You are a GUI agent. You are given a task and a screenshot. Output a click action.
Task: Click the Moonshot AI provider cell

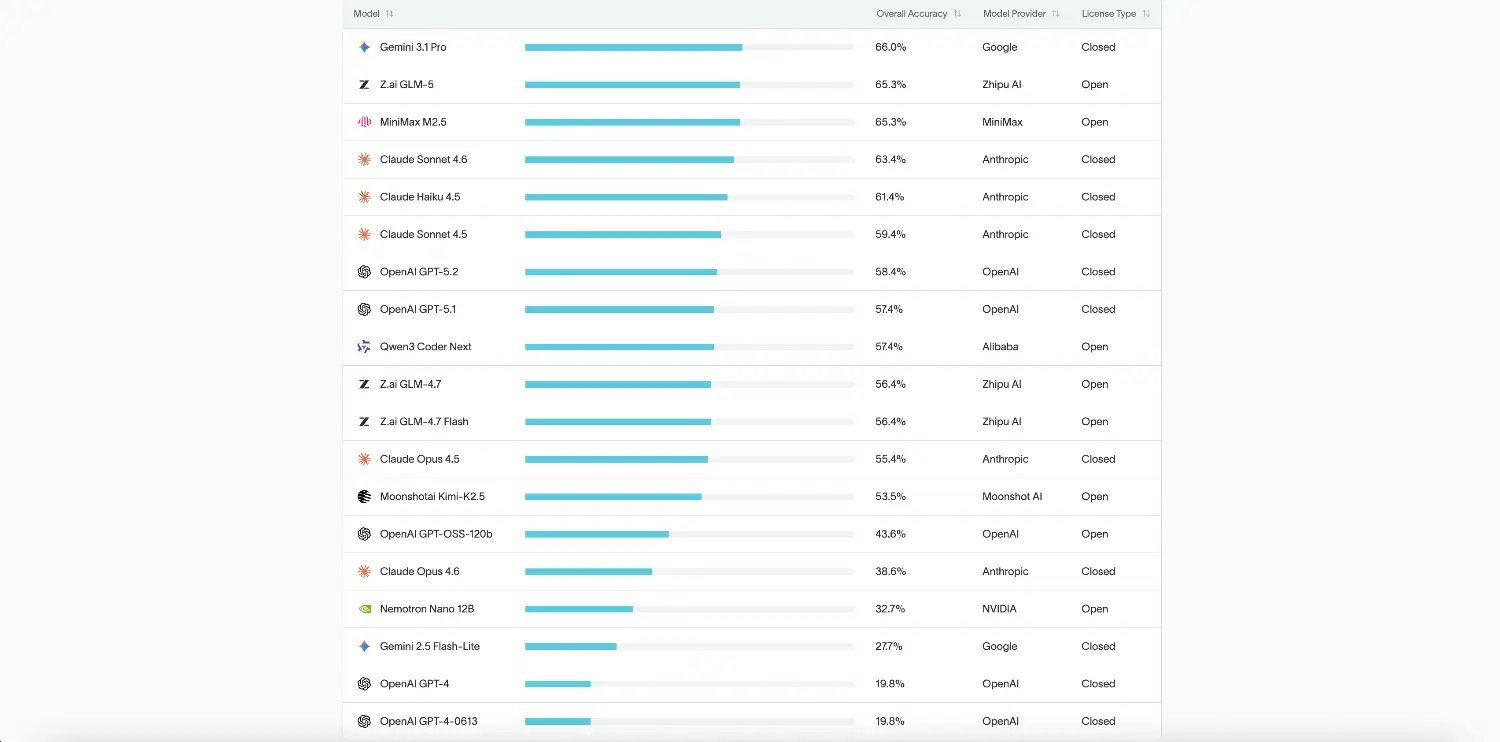click(x=1013, y=497)
